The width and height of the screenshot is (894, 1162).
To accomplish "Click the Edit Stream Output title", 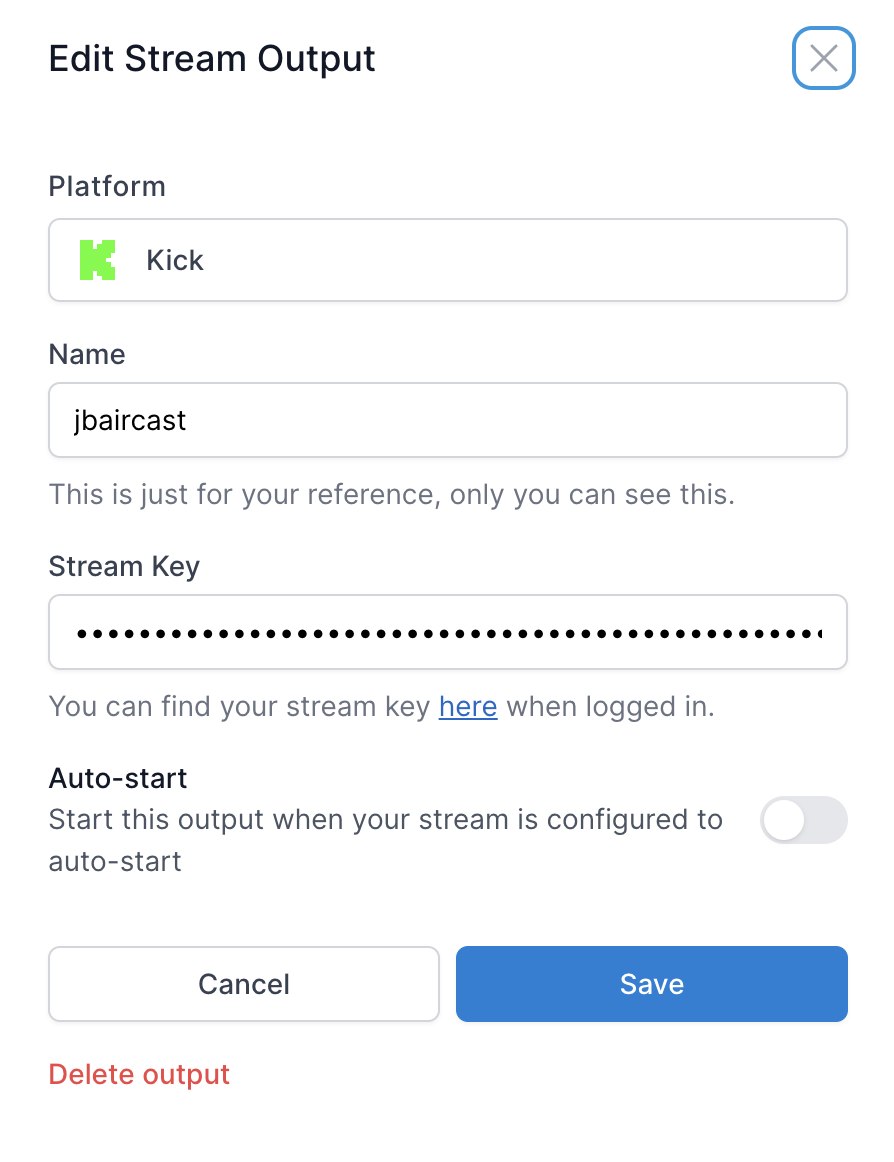I will [212, 59].
